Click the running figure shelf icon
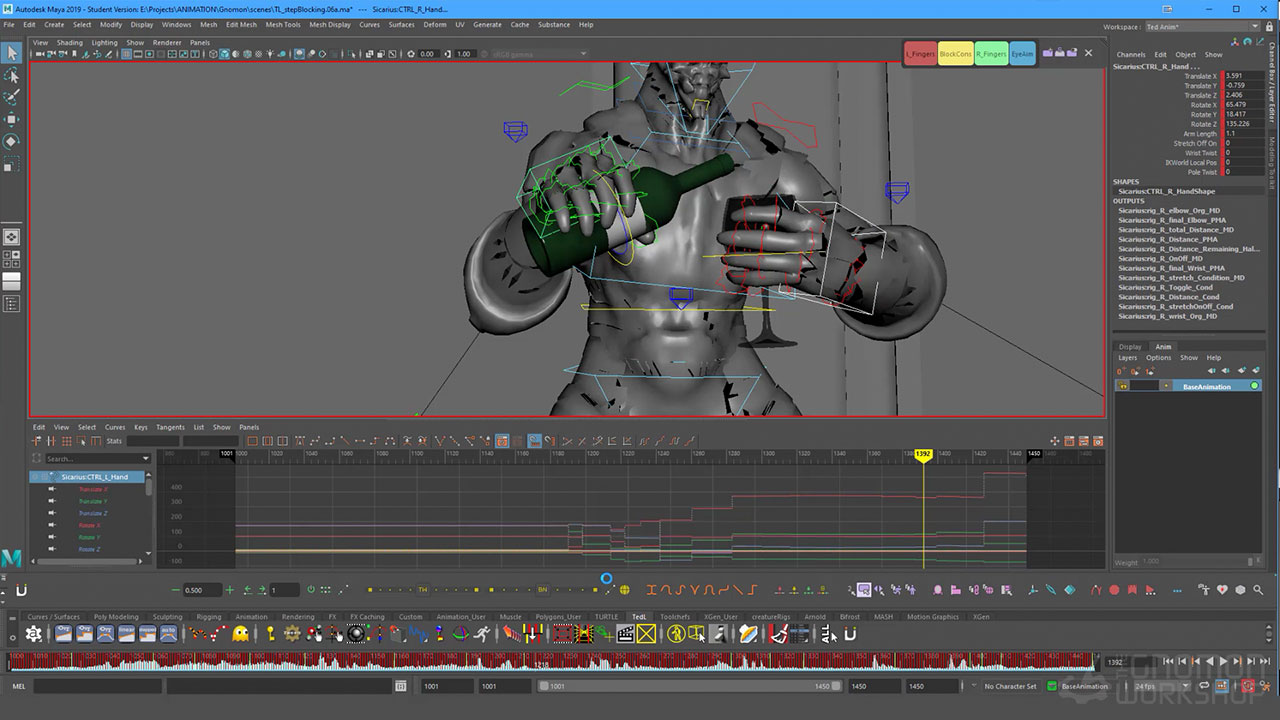This screenshot has width=1280, height=720. 483,633
